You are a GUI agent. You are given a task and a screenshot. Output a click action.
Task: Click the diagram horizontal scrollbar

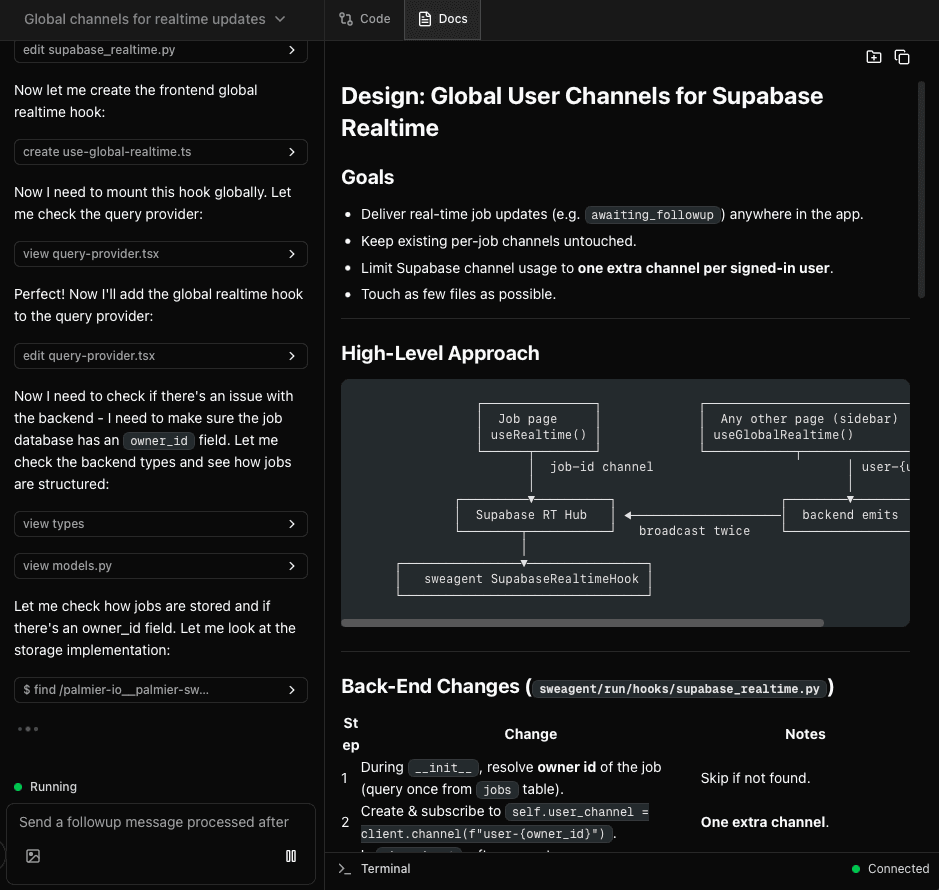click(x=582, y=623)
